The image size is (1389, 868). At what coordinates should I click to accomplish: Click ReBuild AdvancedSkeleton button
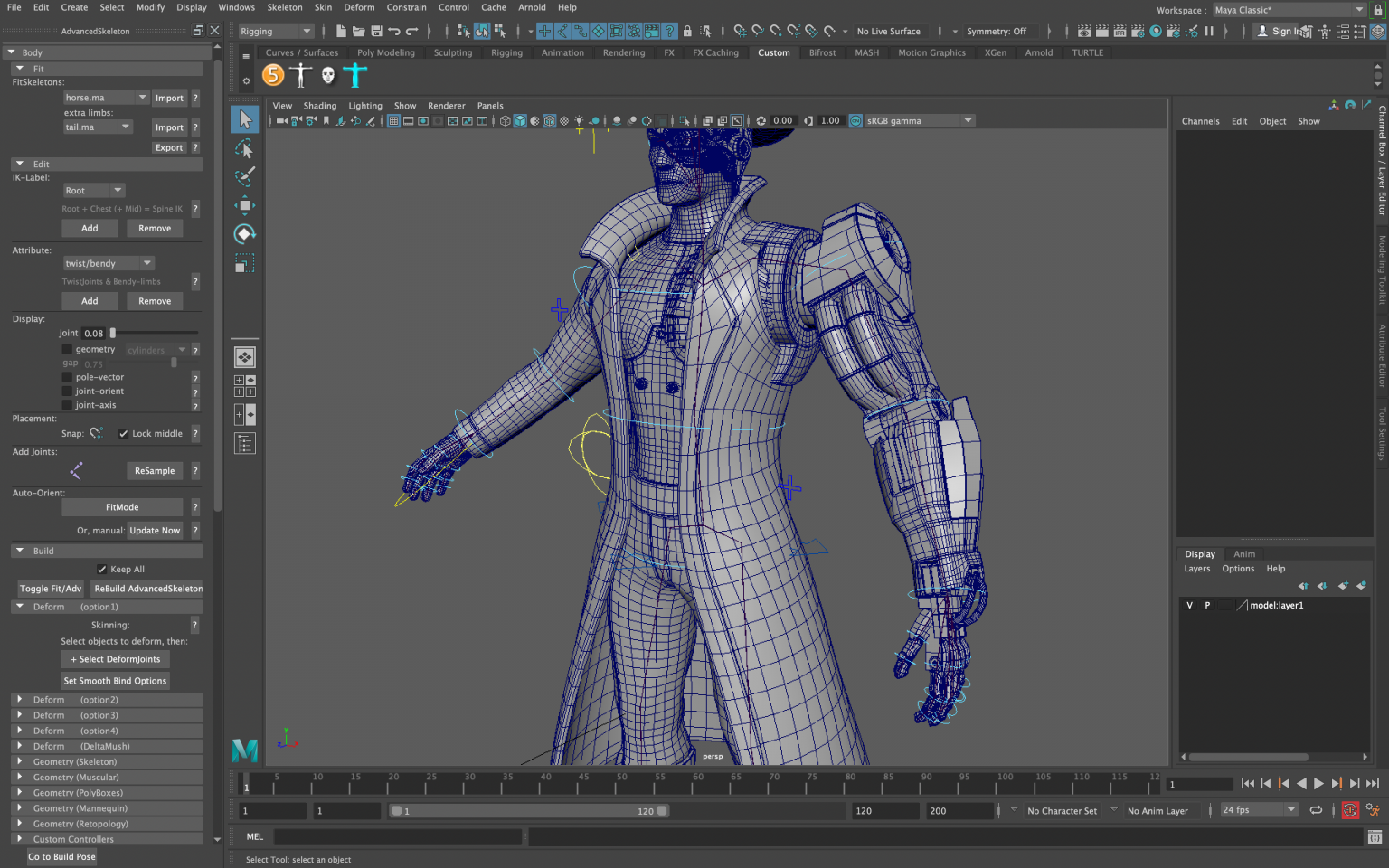tap(148, 588)
